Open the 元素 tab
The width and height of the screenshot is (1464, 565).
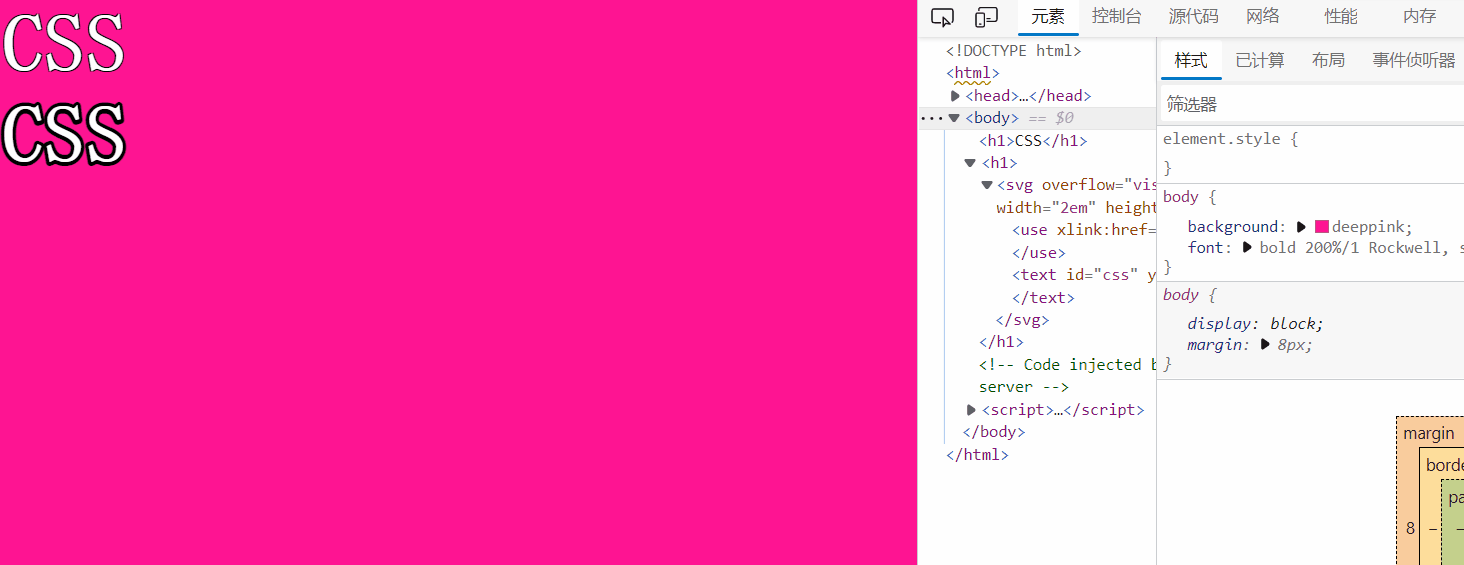pyautogui.click(x=1048, y=17)
